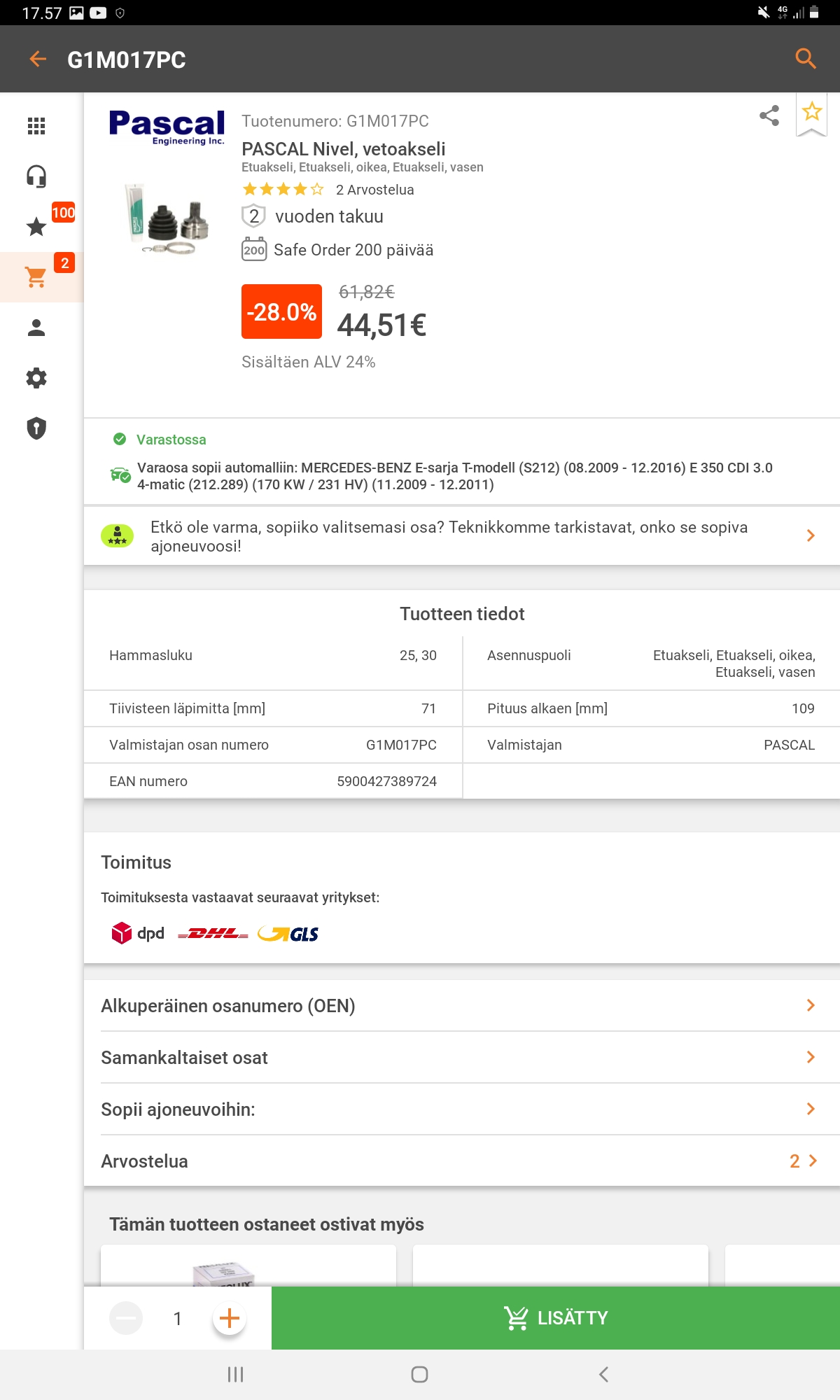Expand Alkuperäinen osanumero (OEN) section
This screenshot has height=1400, width=840.
point(462,1006)
